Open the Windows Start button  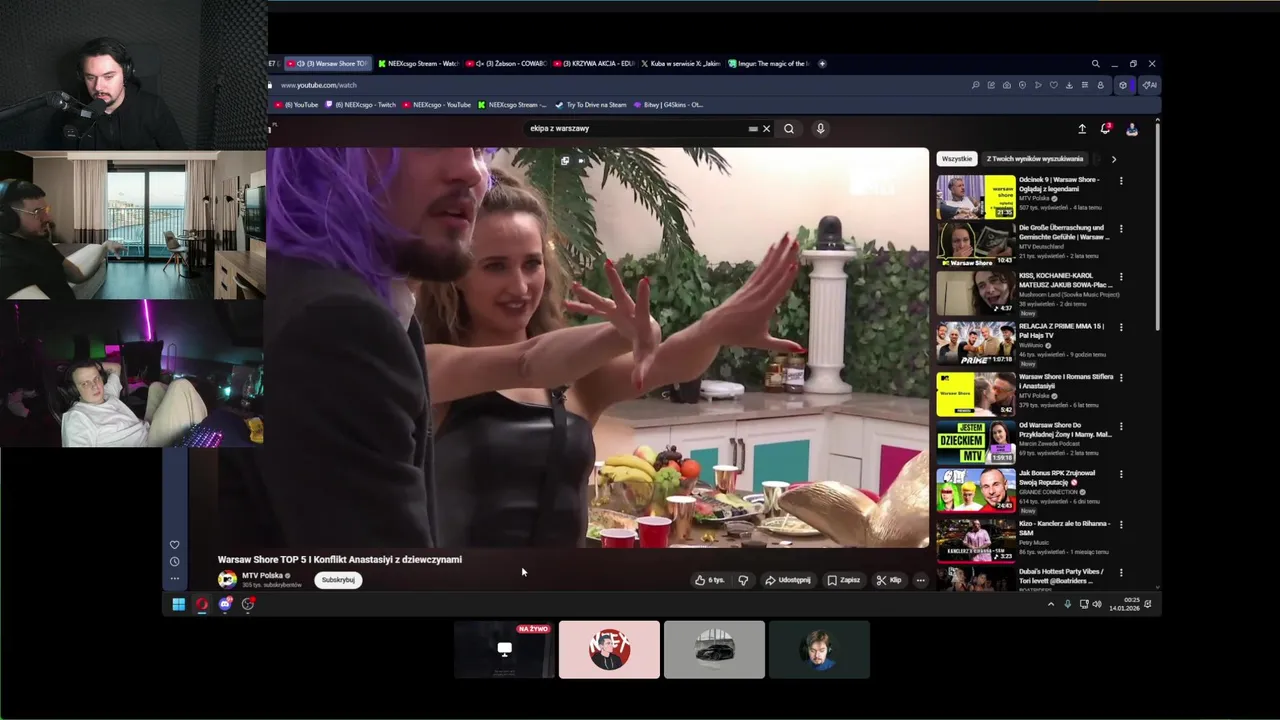178,604
